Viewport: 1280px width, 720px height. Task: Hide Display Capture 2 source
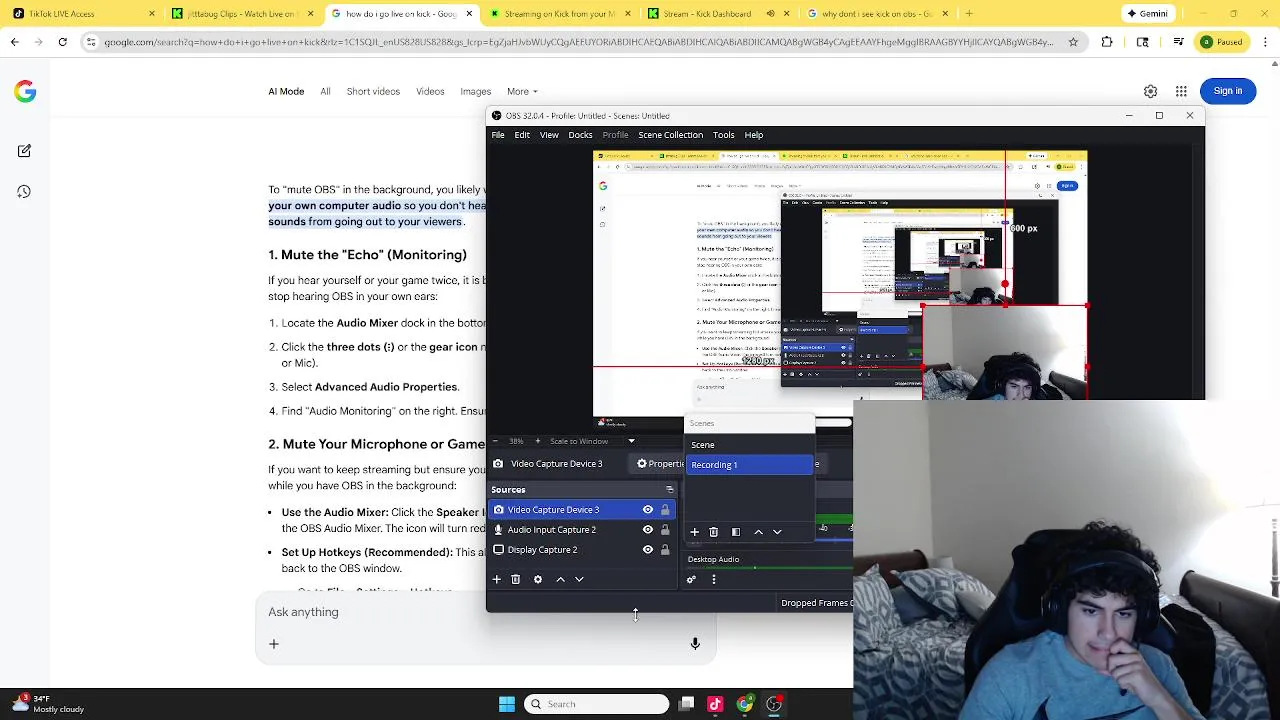[648, 550]
